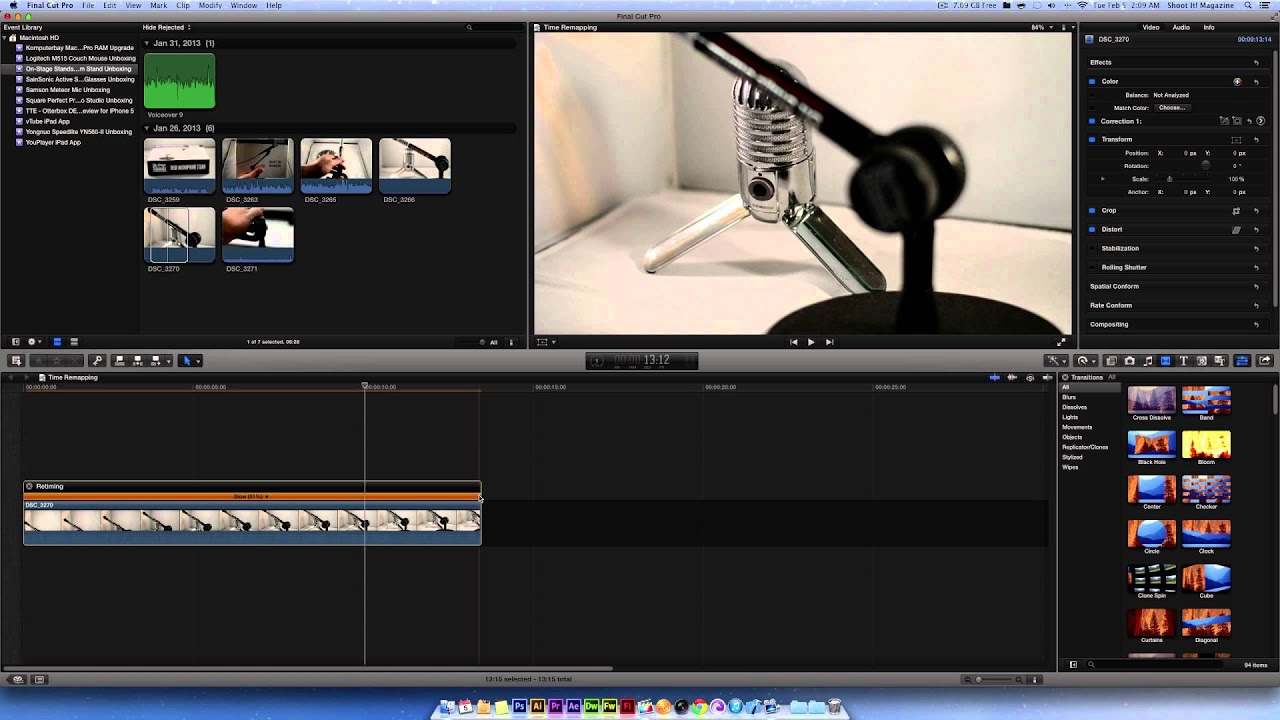Enable the Balance color checkbox

click(x=1092, y=95)
